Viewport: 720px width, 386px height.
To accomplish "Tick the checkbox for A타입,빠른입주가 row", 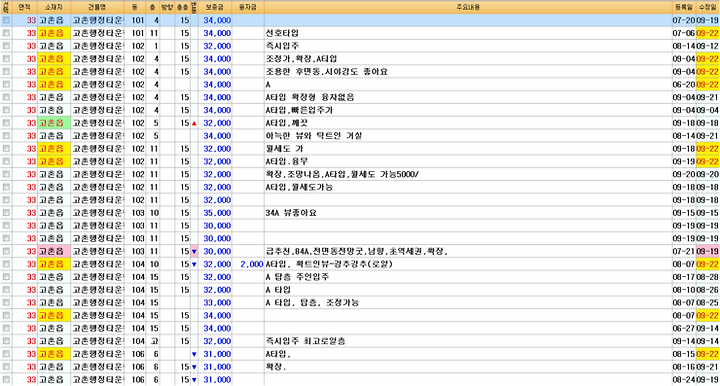I will click(6, 110).
